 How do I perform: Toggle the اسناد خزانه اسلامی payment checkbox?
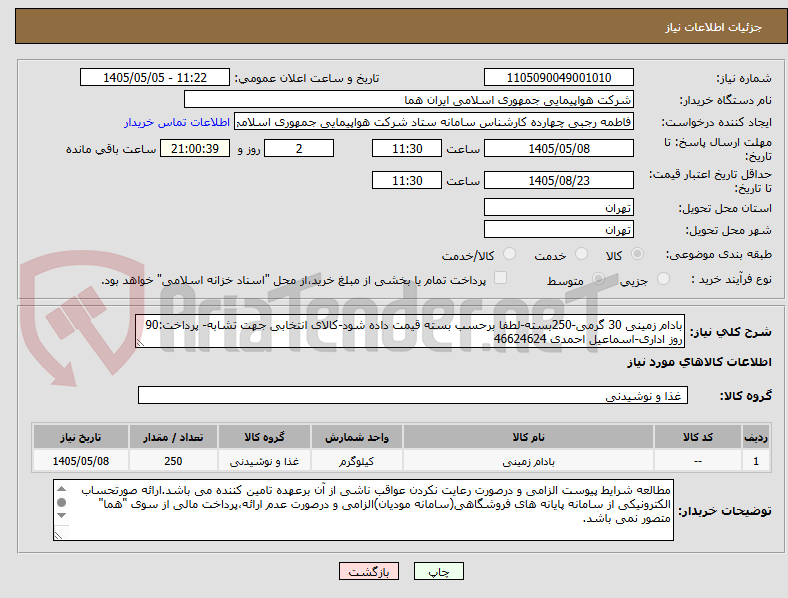(x=500, y=278)
